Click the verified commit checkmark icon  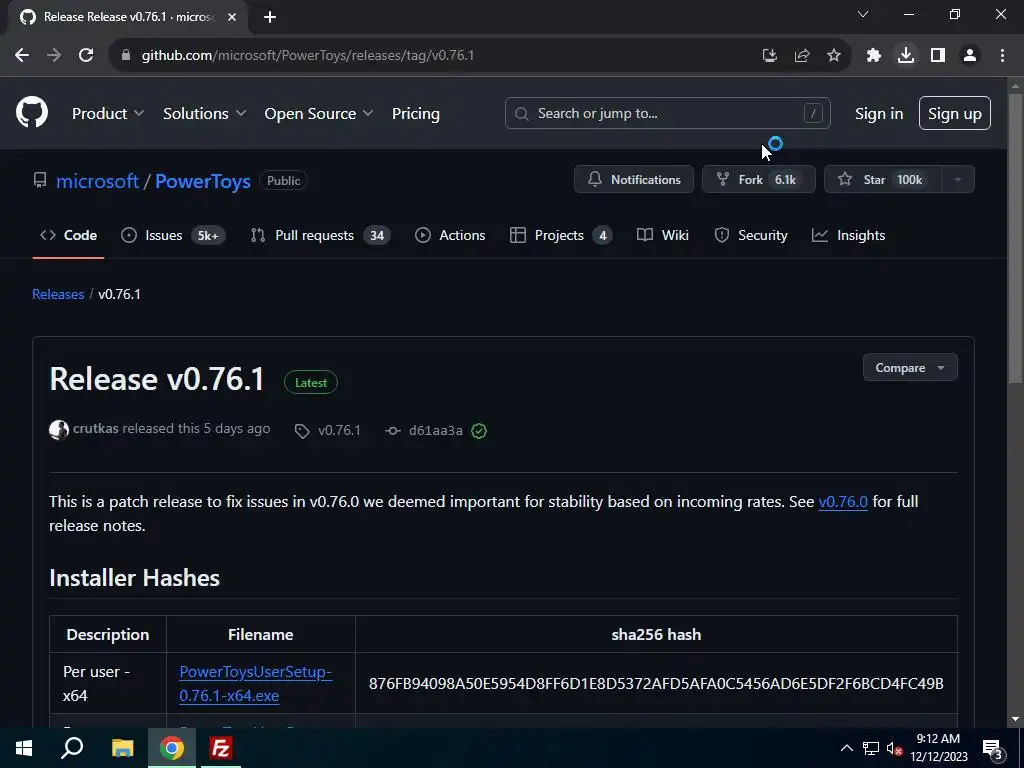click(x=479, y=431)
